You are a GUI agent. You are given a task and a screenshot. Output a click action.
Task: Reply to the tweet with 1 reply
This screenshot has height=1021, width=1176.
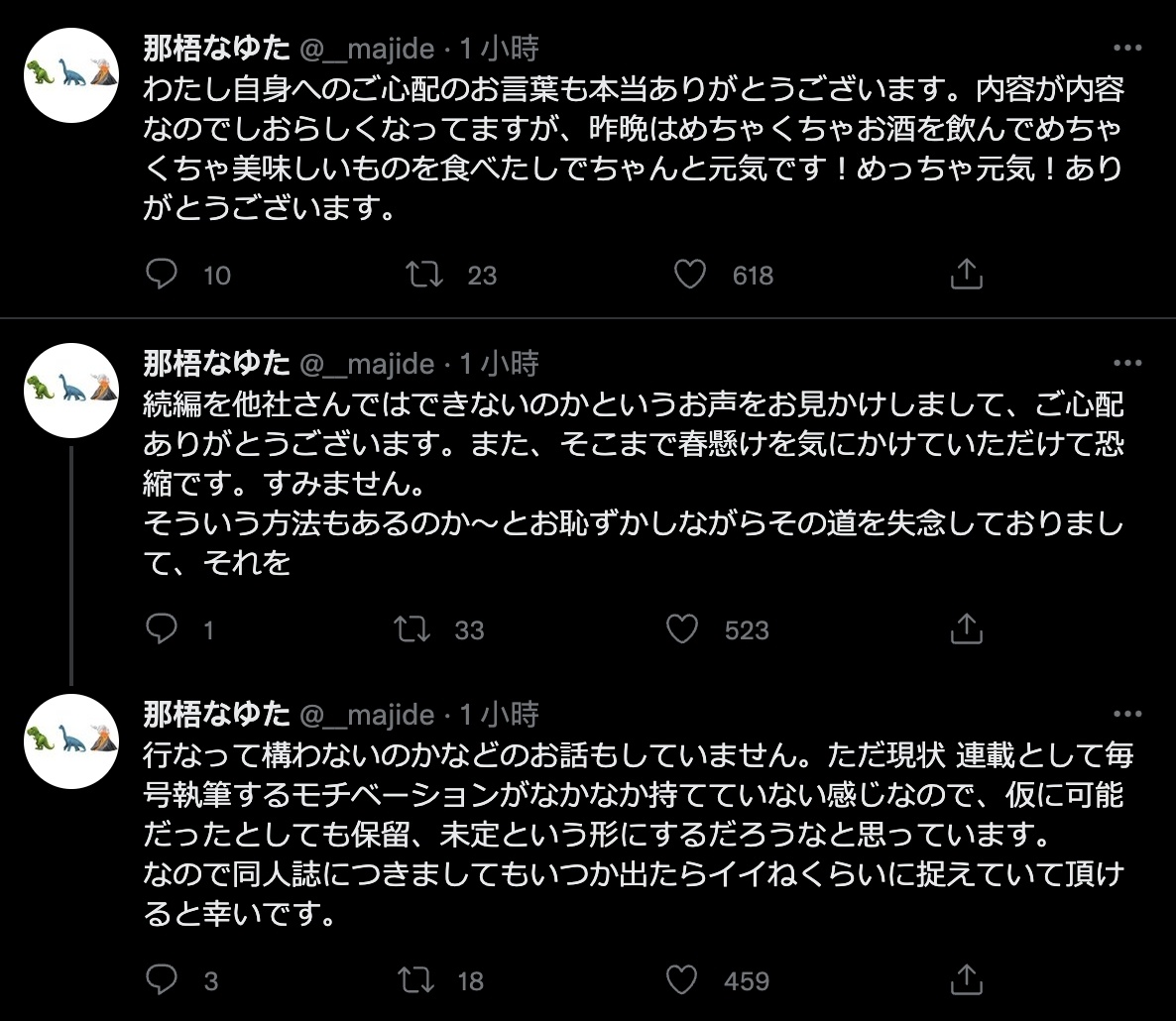point(161,628)
